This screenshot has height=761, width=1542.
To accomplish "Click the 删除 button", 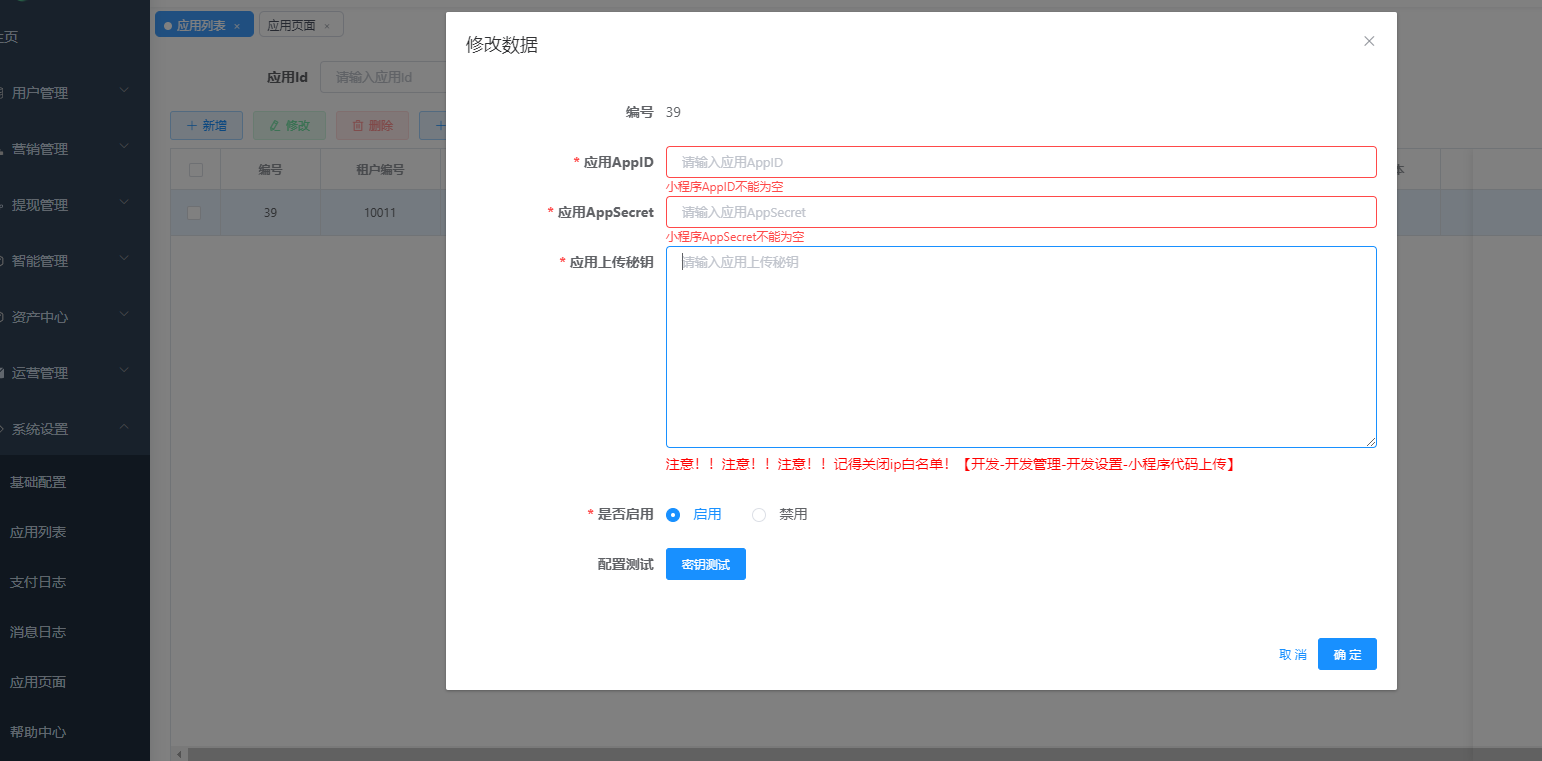I will point(372,126).
